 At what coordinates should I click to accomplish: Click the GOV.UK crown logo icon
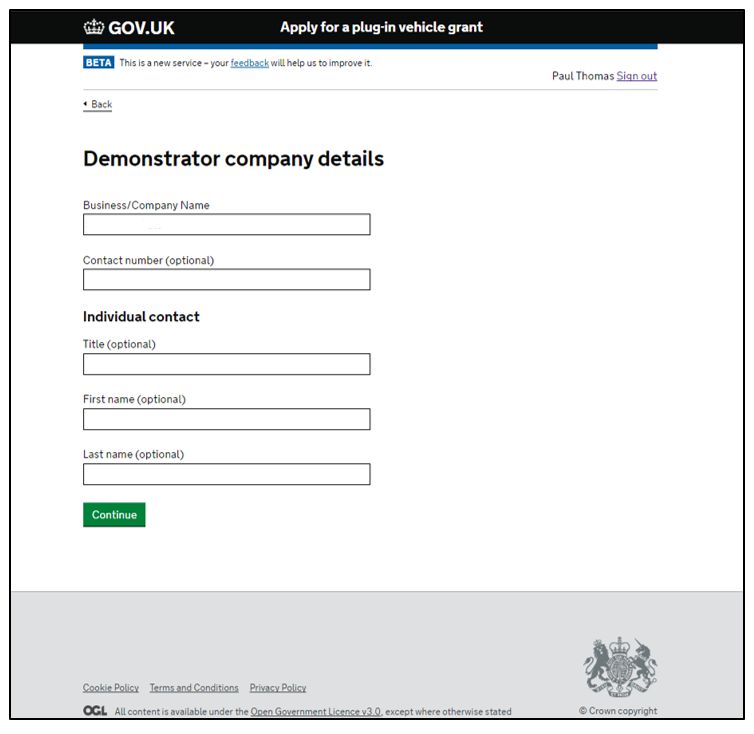pos(93,27)
